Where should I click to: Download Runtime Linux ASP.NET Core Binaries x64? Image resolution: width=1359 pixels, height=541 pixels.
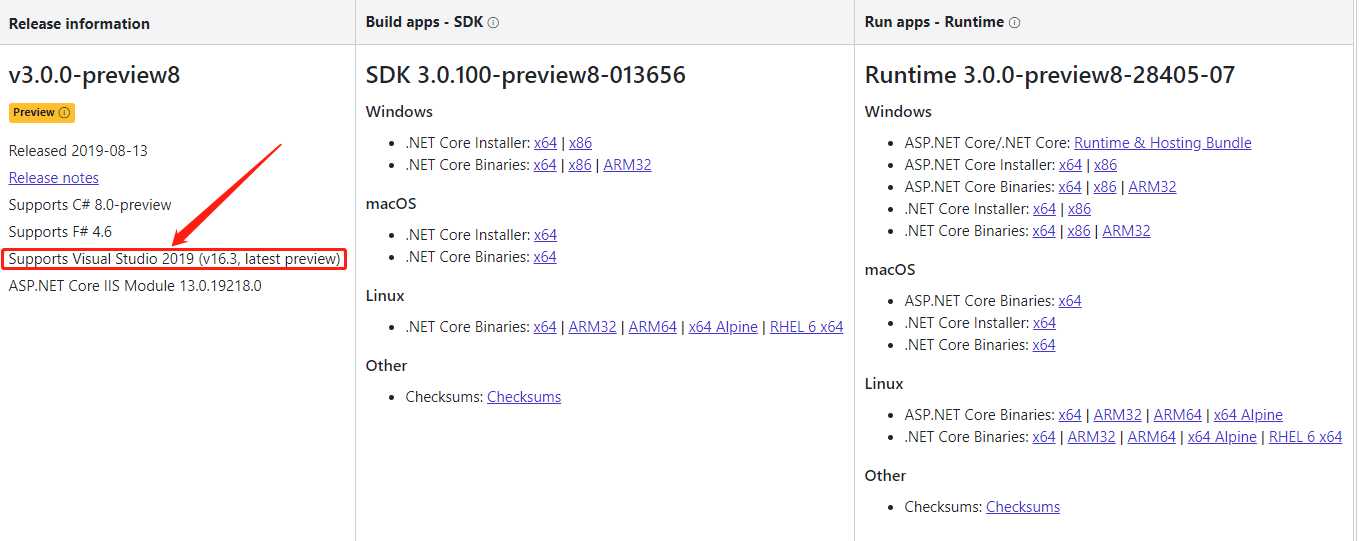(1070, 415)
